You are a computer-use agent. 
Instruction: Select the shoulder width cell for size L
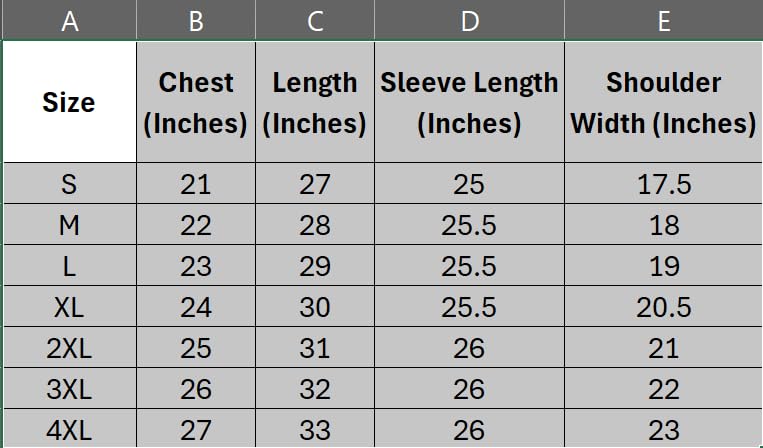point(663,266)
